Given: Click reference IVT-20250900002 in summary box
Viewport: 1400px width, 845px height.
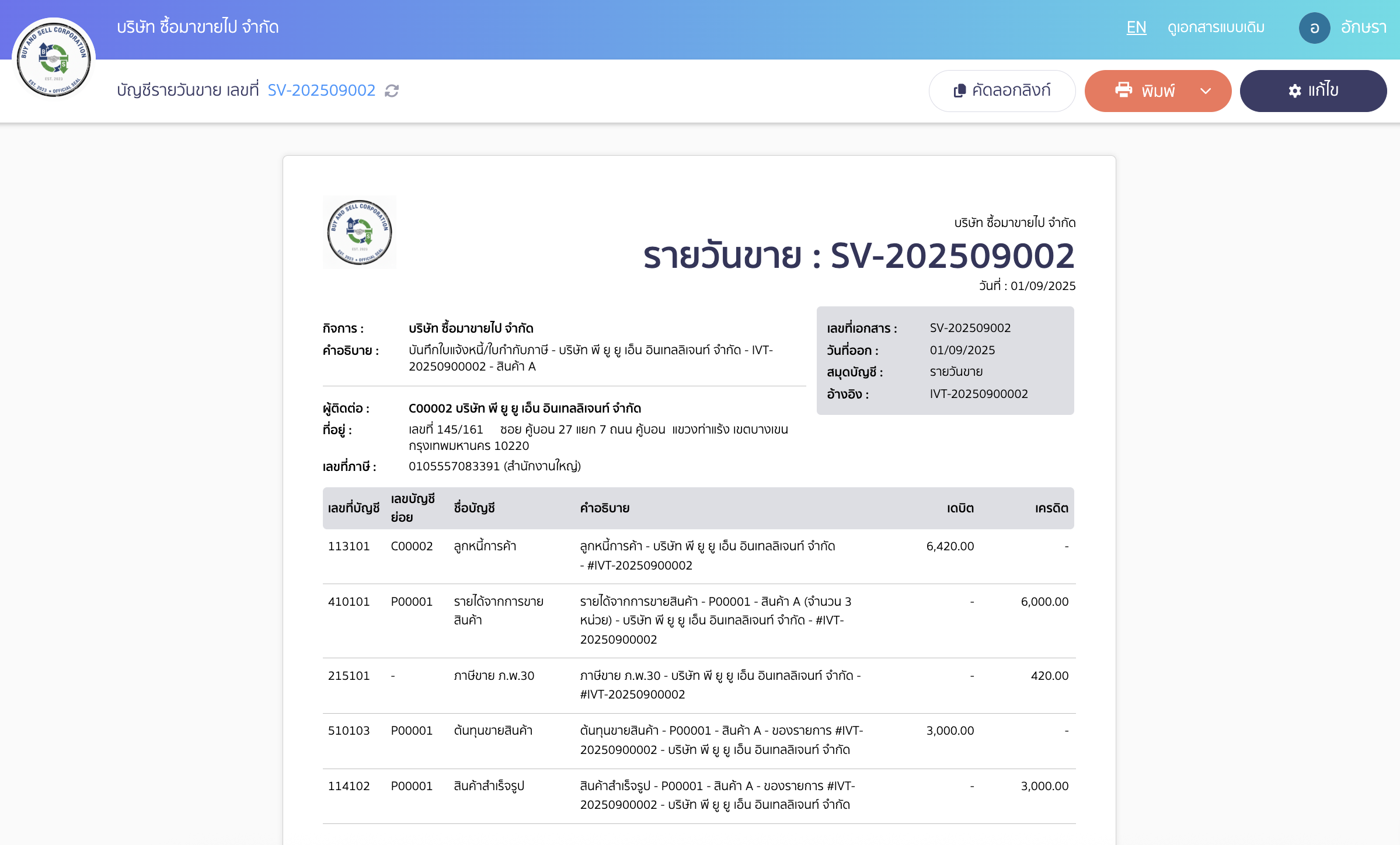Looking at the screenshot, I should pyautogui.click(x=978, y=394).
